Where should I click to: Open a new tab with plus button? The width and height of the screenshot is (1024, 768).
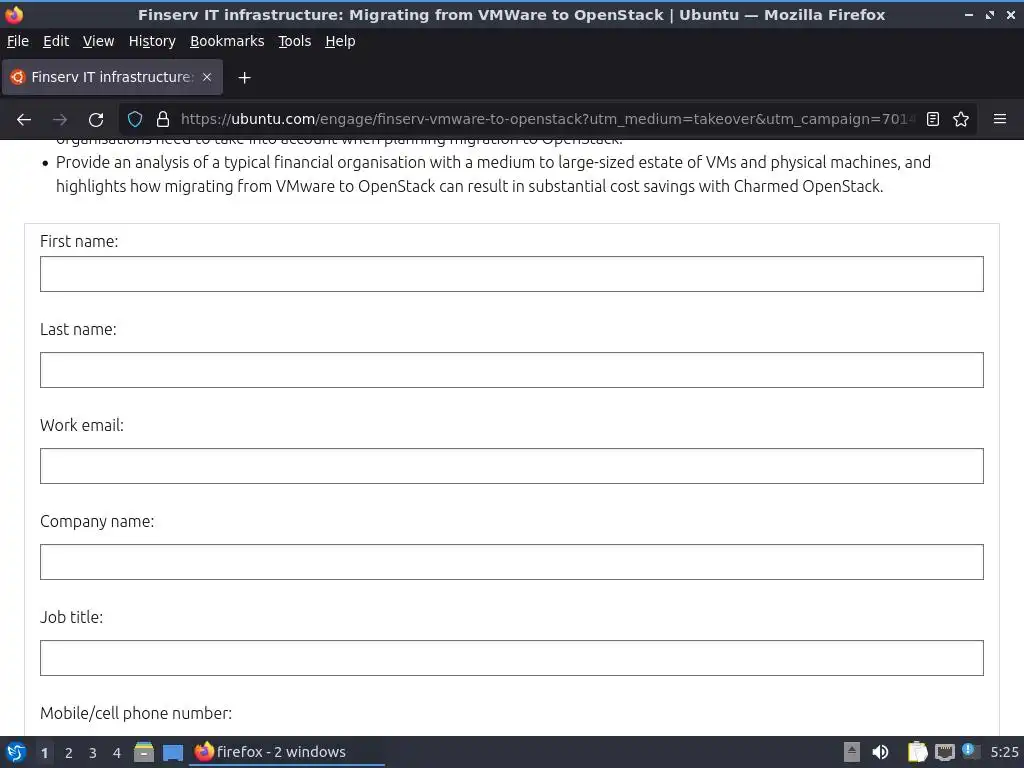tap(244, 78)
